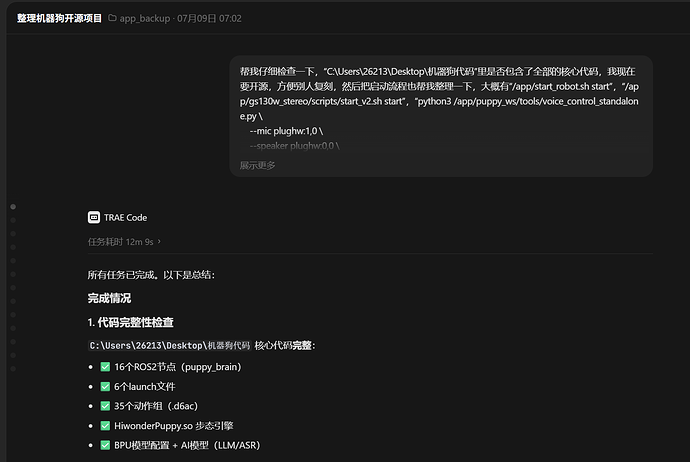Click the user message starting with 帮我仔细检查一下
The image size is (690, 462).
click(x=441, y=116)
